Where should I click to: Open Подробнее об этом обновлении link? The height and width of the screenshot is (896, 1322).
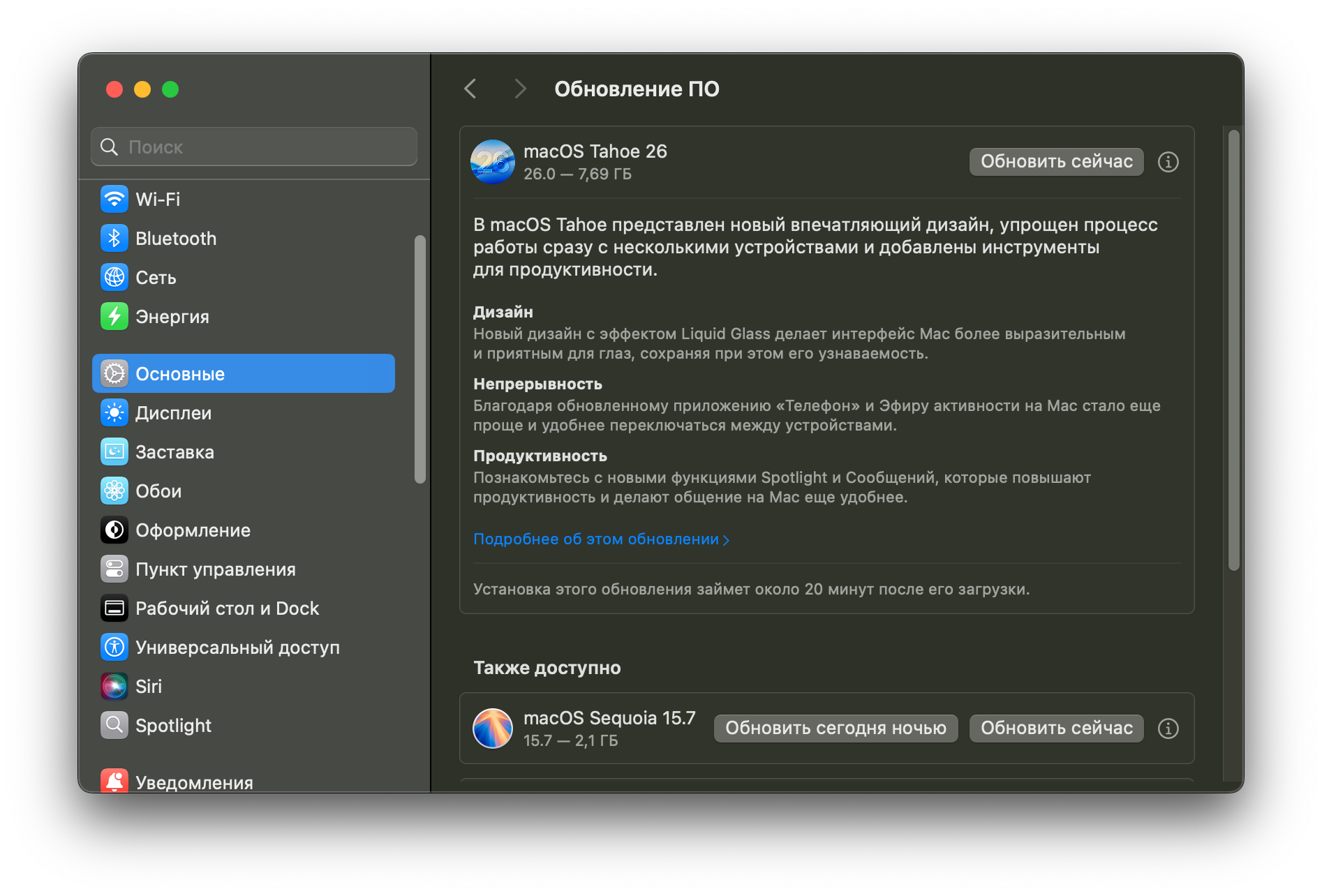pyautogui.click(x=602, y=539)
